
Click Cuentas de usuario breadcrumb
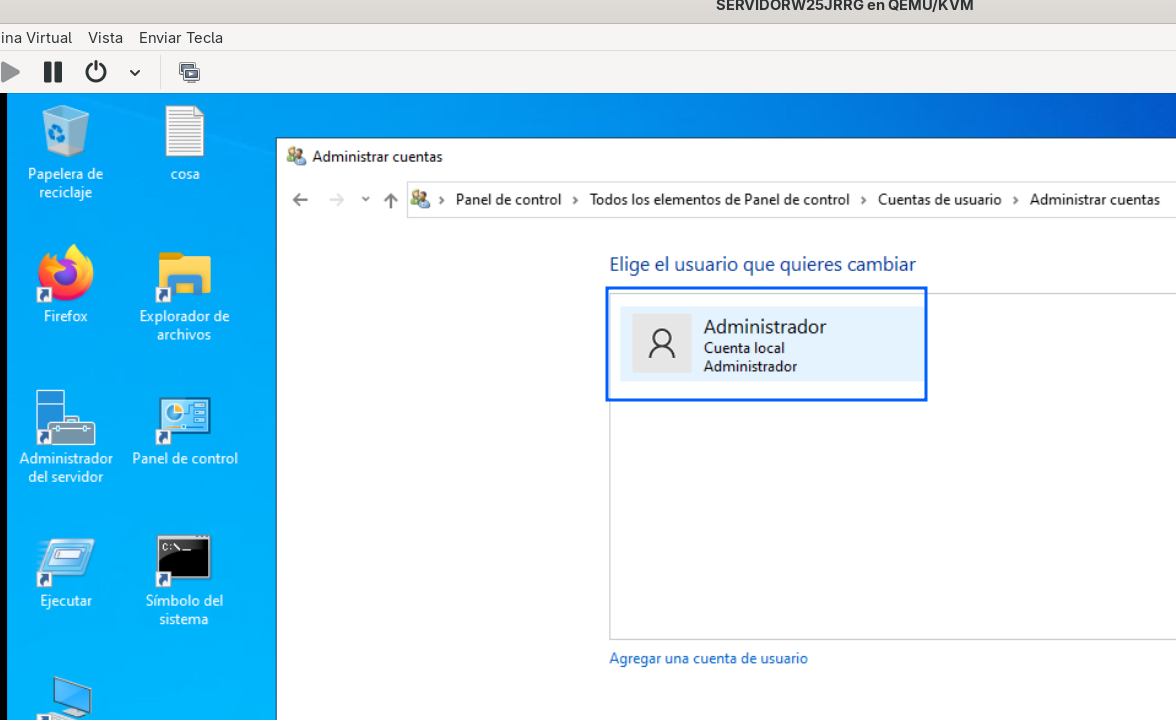tap(940, 200)
